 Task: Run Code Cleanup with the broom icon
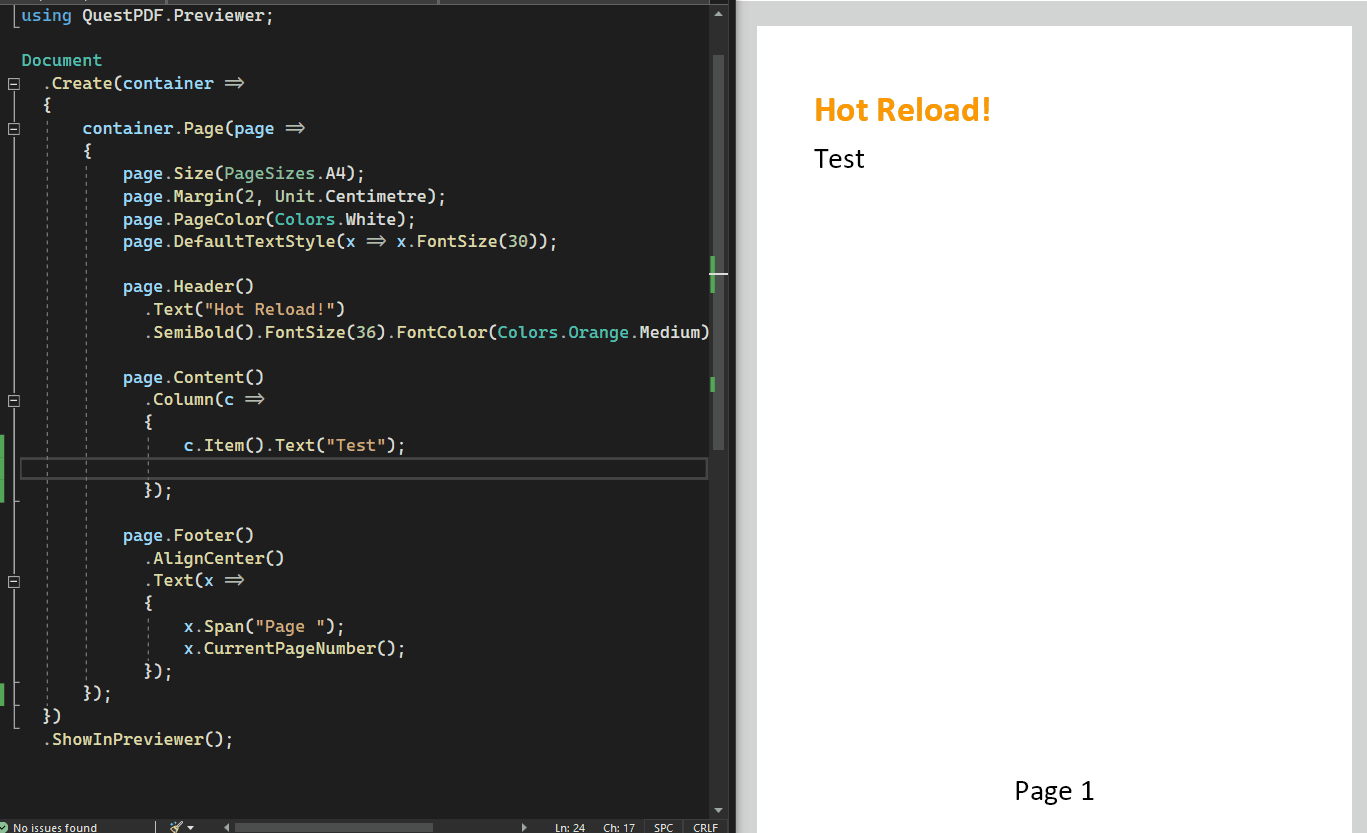[176, 827]
